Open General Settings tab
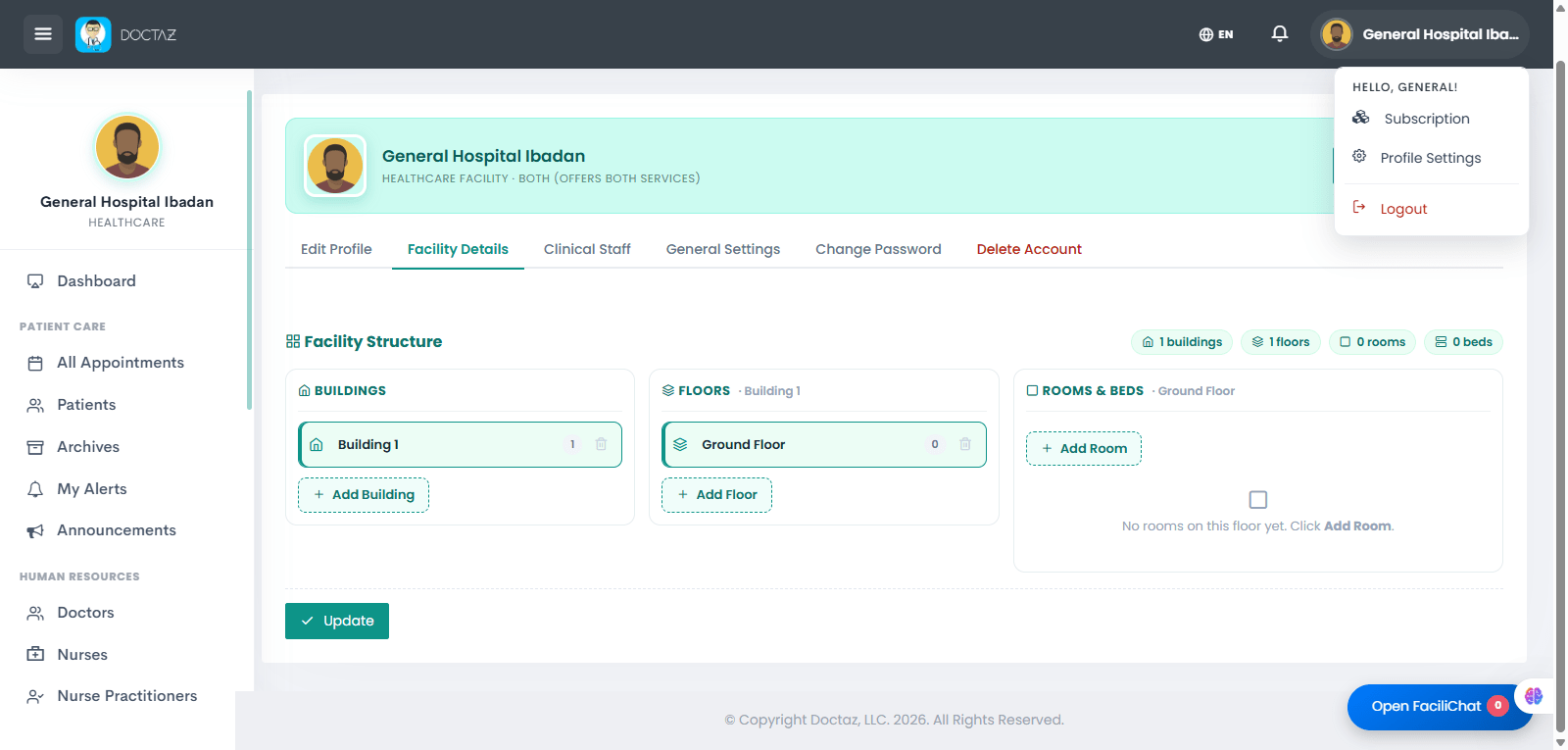This screenshot has width=1568, height=750. pyautogui.click(x=723, y=249)
